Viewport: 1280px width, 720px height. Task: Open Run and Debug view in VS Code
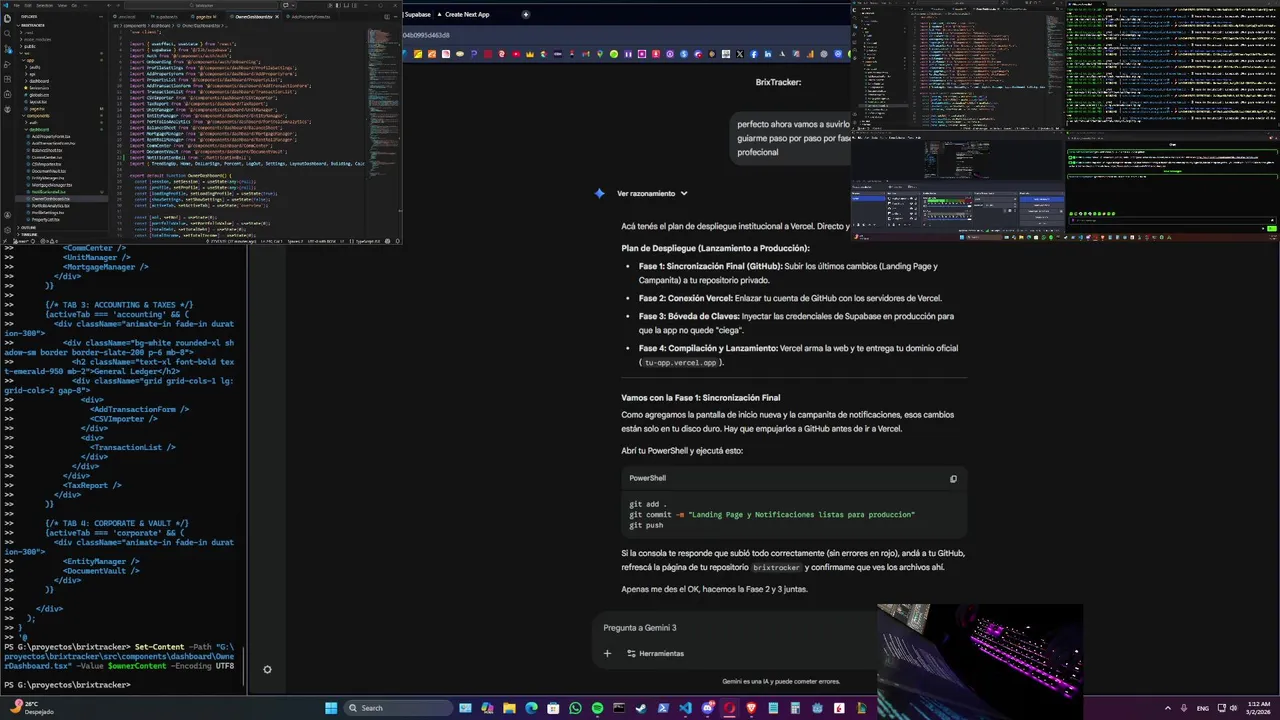pos(7,64)
